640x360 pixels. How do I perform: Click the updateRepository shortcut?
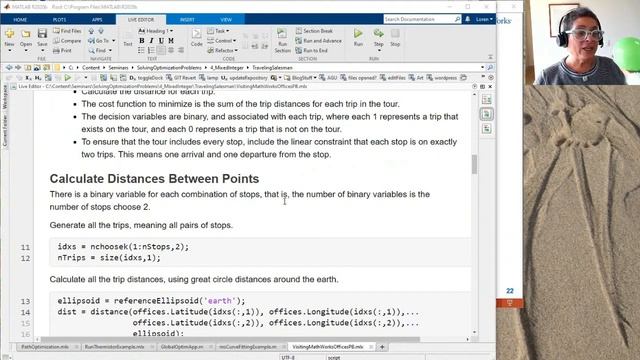tap(244, 78)
